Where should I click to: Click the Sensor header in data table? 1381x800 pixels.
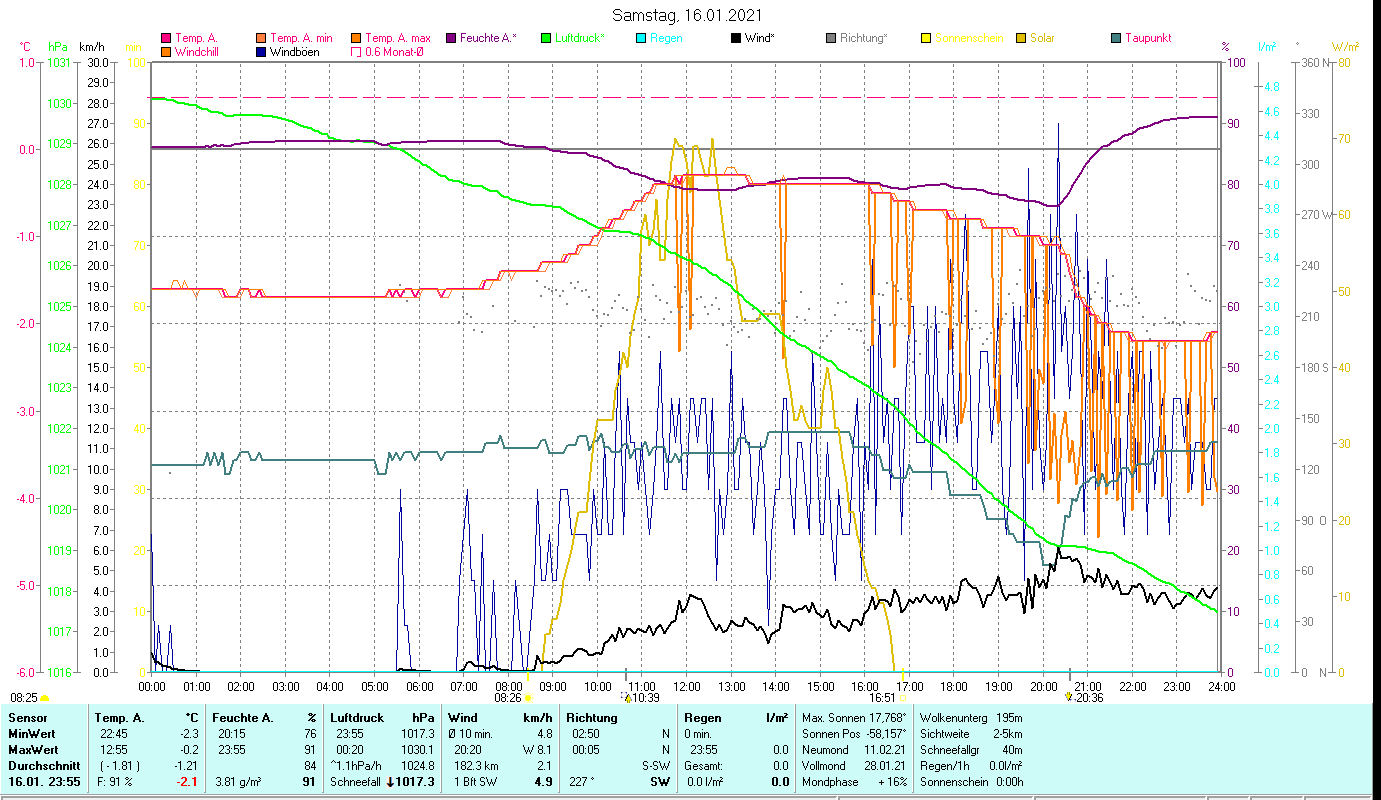[27, 717]
